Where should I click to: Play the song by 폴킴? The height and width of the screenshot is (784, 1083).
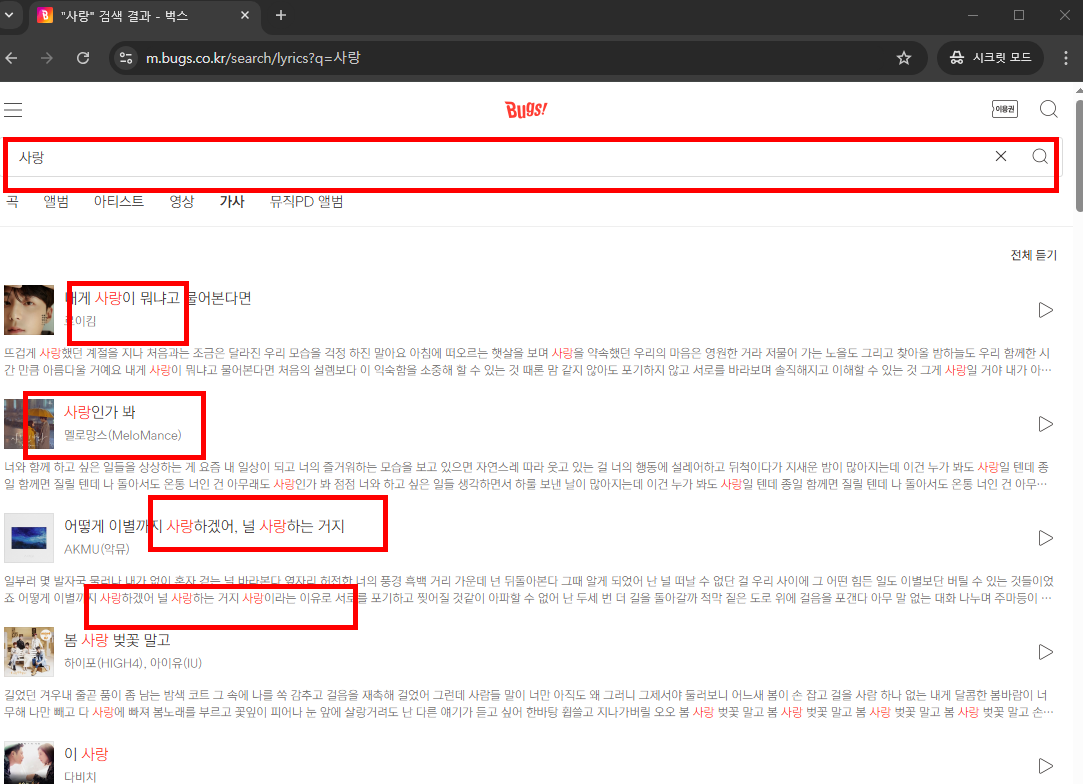(x=1046, y=310)
